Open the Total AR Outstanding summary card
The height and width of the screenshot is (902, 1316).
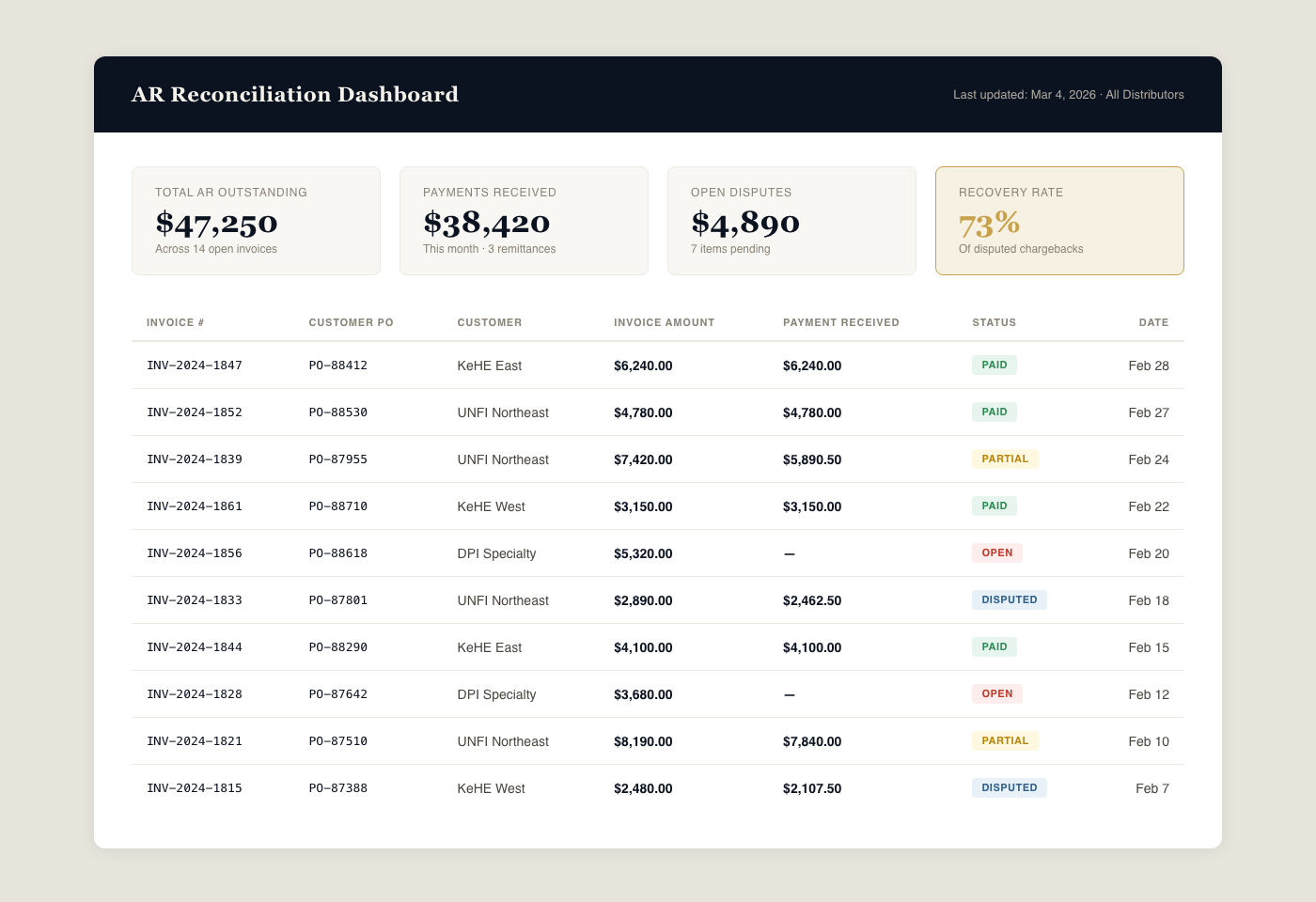[256, 220]
